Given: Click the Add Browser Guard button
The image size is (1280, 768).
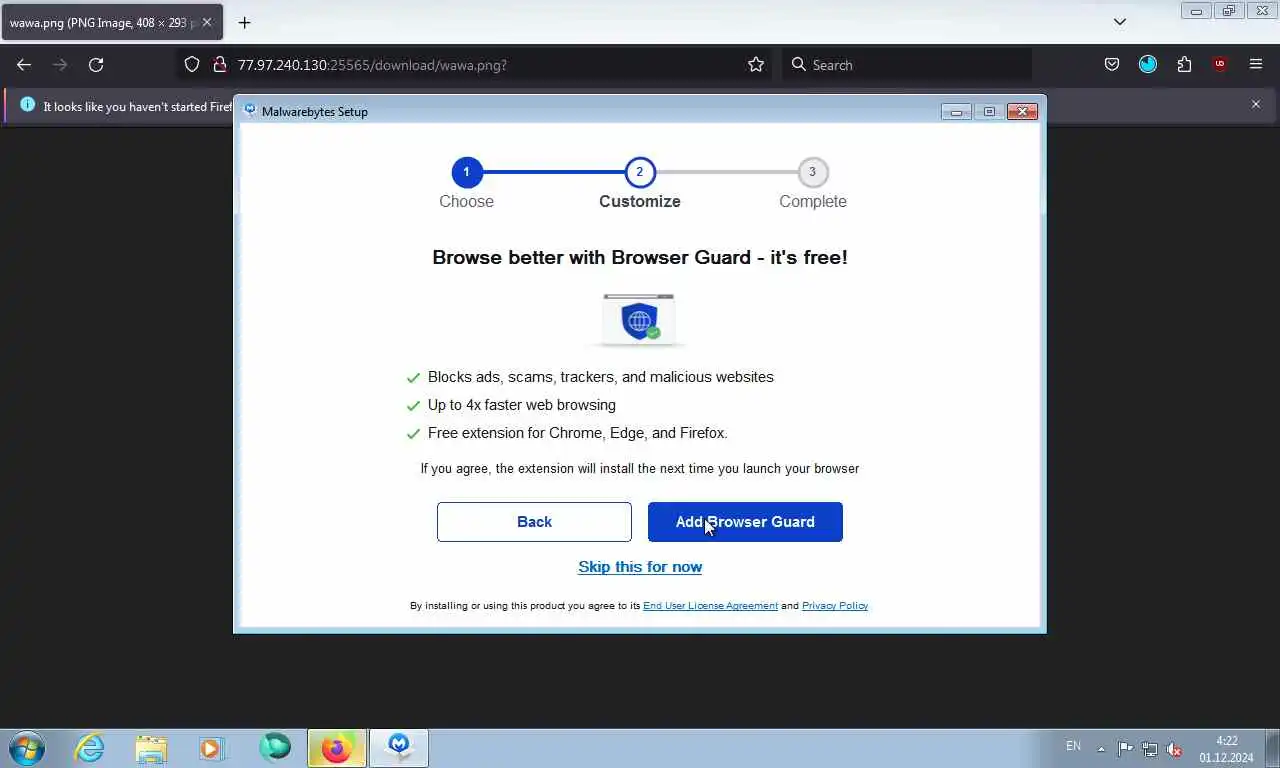Looking at the screenshot, I should pos(745,522).
